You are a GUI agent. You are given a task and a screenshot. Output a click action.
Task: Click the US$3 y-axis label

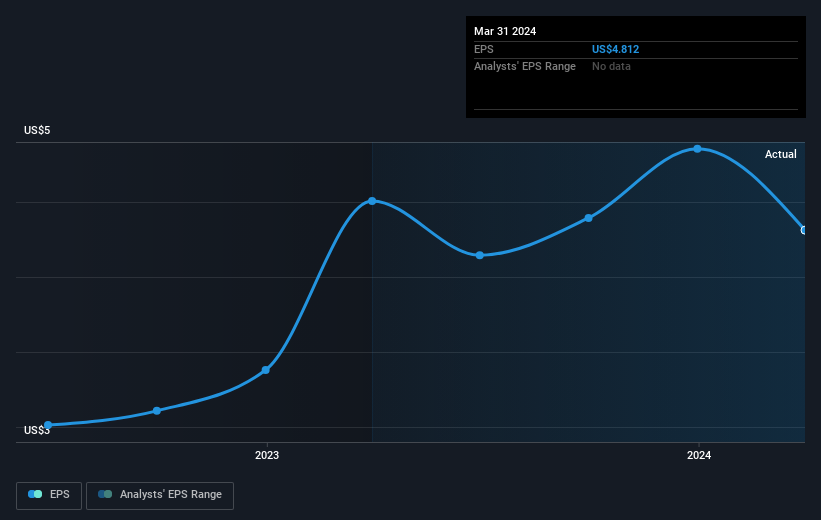click(37, 430)
